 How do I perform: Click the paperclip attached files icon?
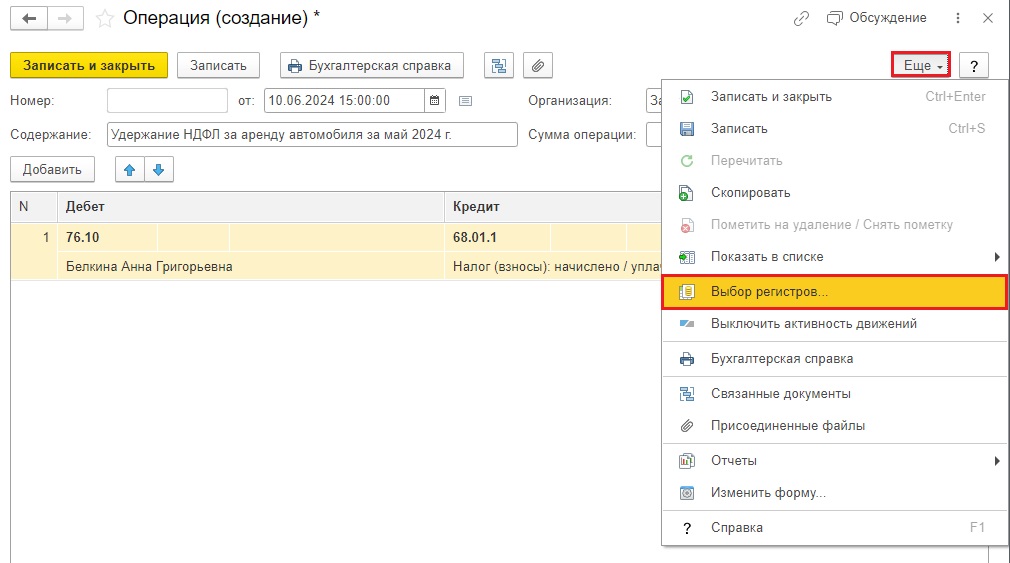tap(537, 66)
